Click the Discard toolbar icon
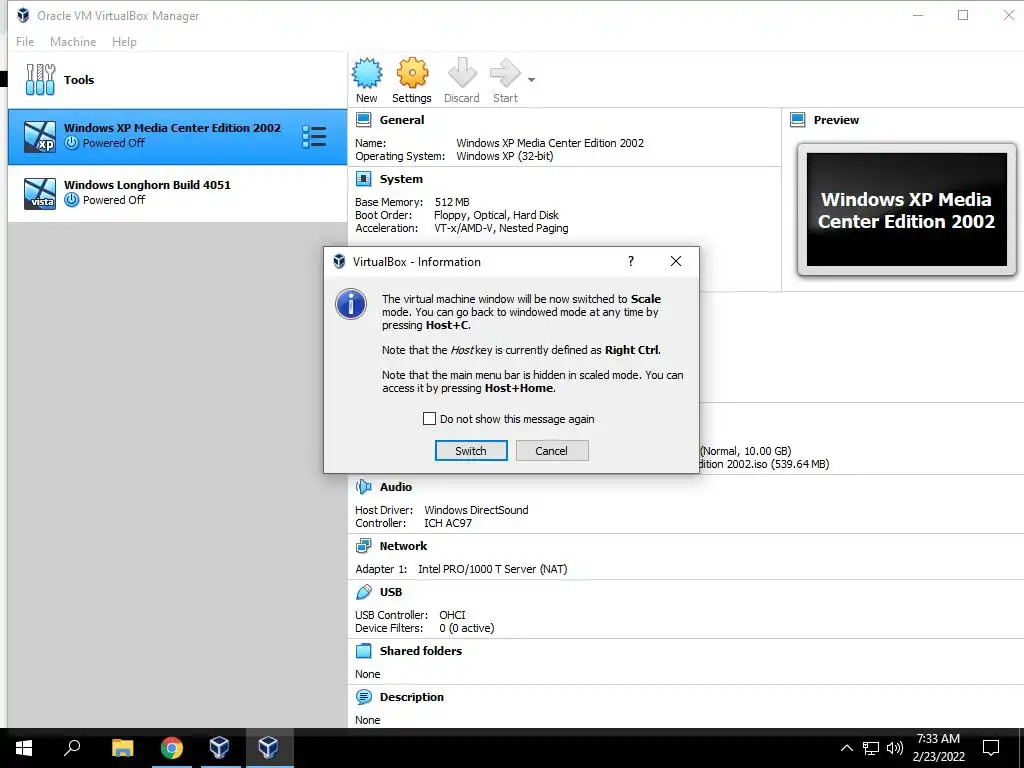 462,72
